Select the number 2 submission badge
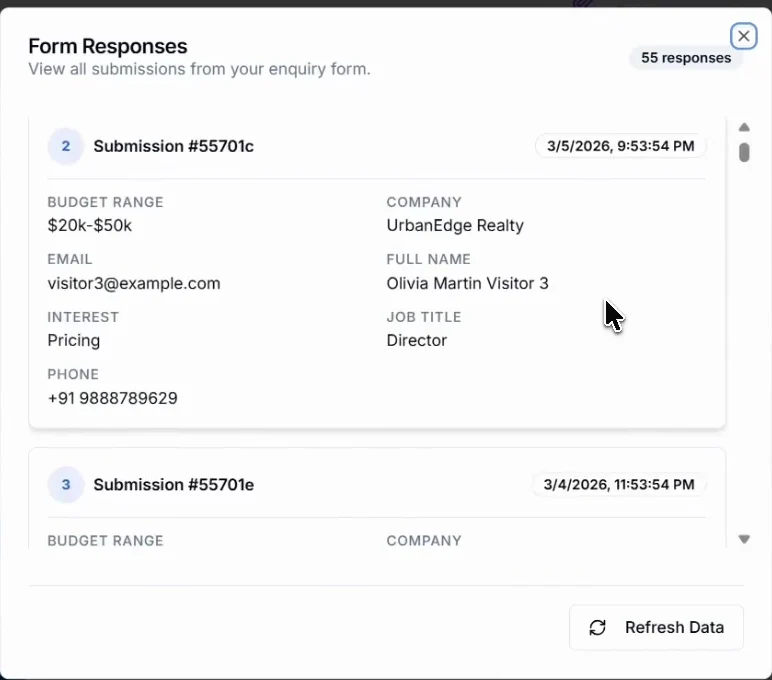The width and height of the screenshot is (772, 680). pyautogui.click(x=65, y=146)
